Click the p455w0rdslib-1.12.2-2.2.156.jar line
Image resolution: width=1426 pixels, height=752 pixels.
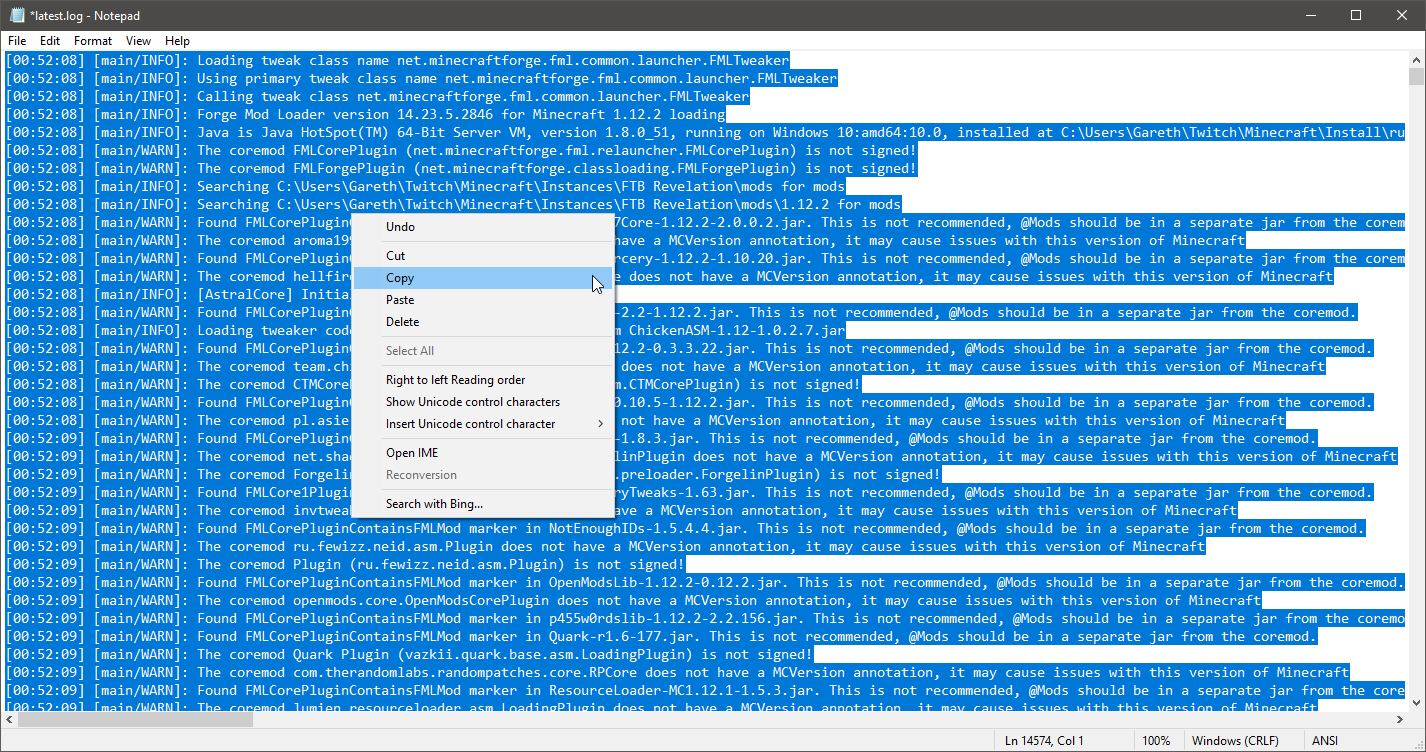pos(706,618)
